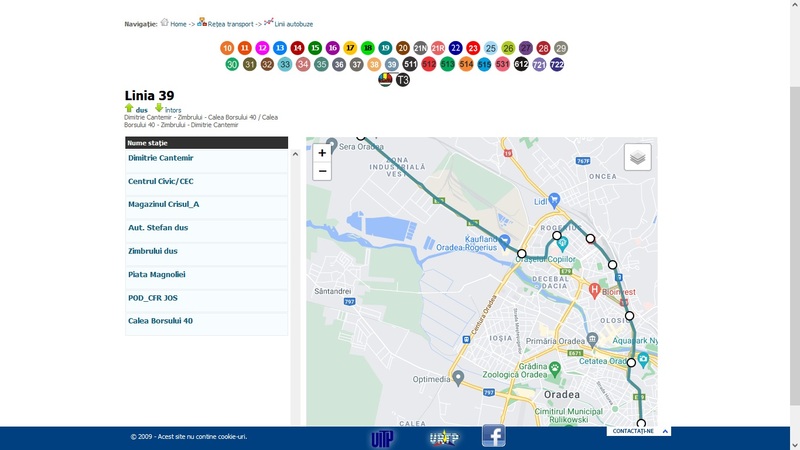
Task: Open line 15 route
Action: 315,48
